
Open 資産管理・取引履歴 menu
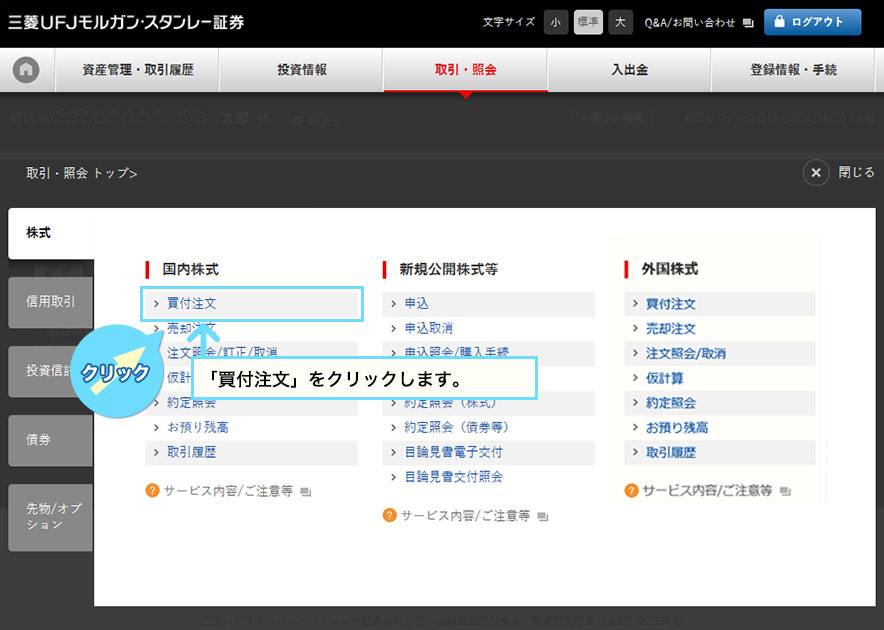[x=138, y=70]
